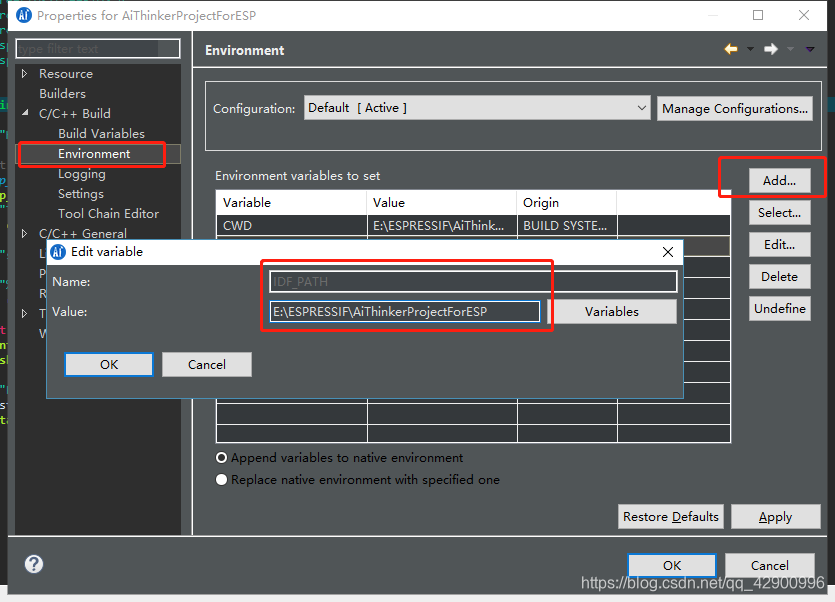The image size is (835, 602).
Task: Select Settings in the tree
Action: 80,193
